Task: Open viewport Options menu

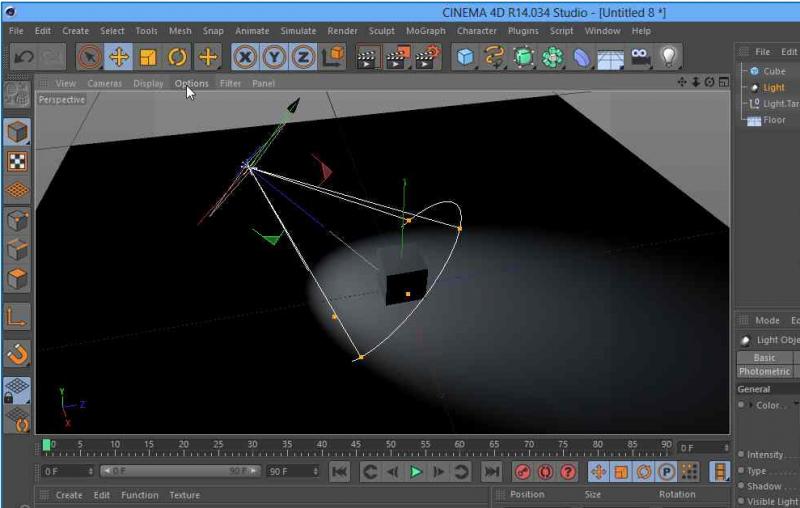Action: coord(191,83)
